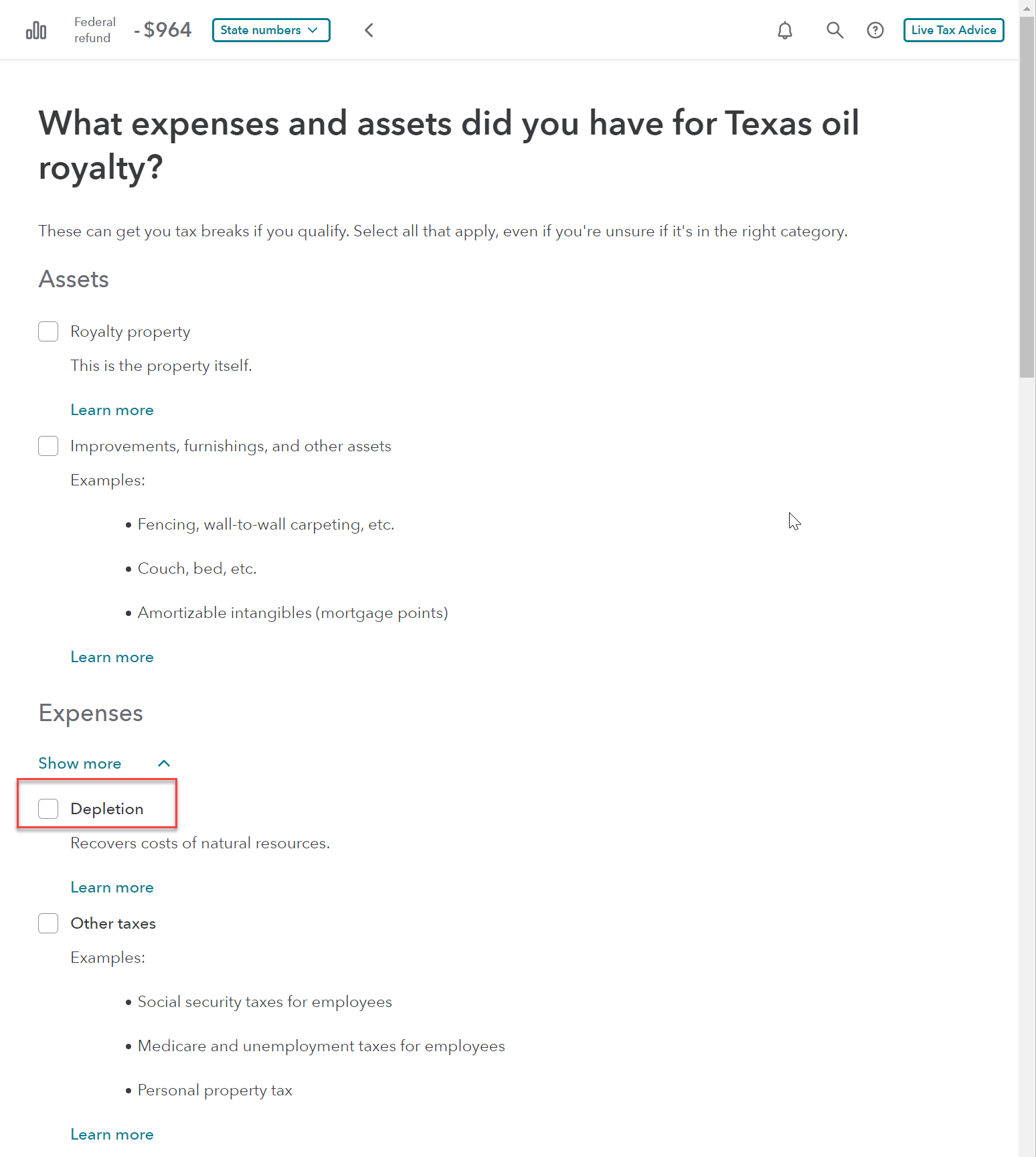Open Live Tax Advice
The width and height of the screenshot is (1036, 1157).
[x=954, y=30]
